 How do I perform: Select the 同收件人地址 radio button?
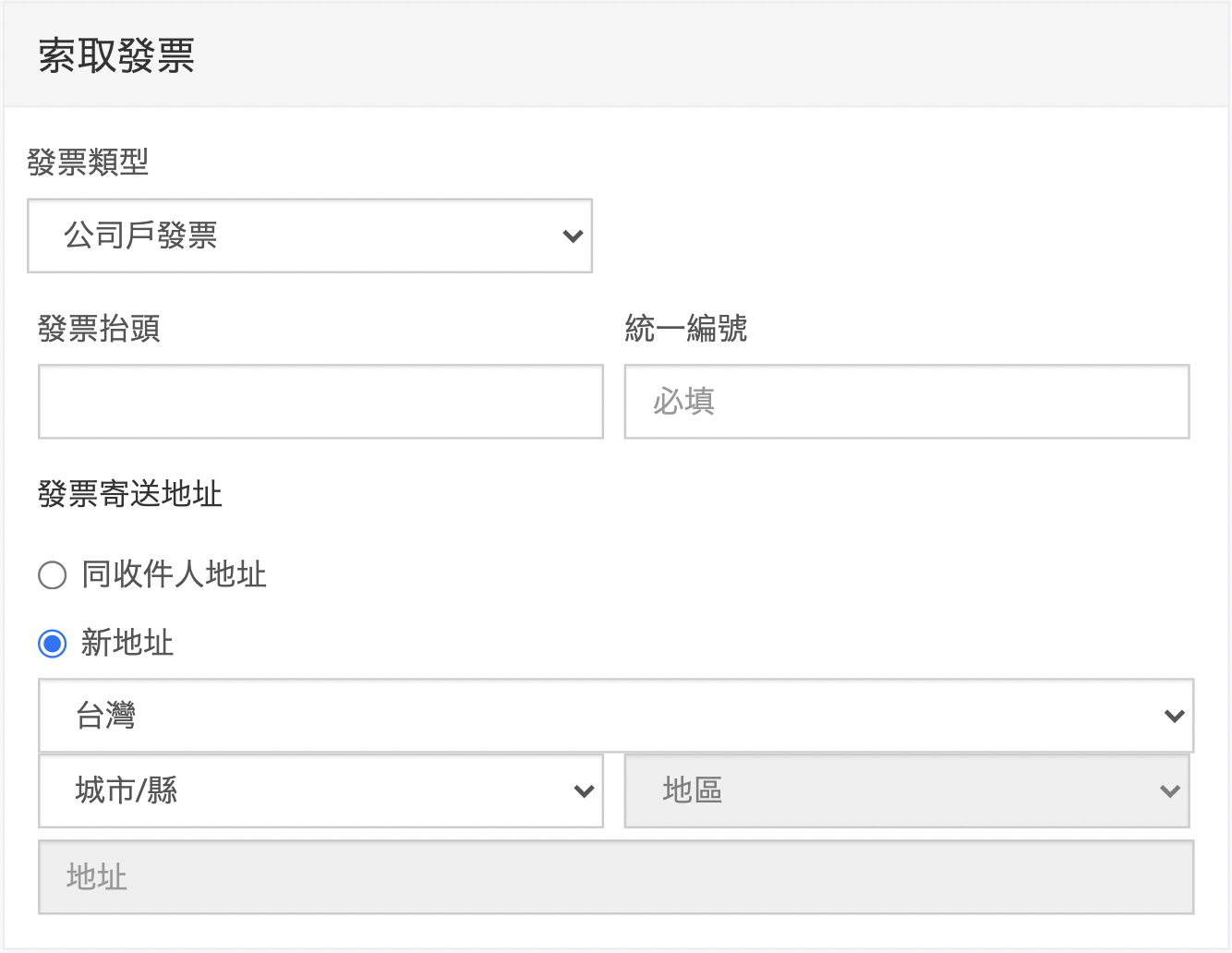coord(53,575)
